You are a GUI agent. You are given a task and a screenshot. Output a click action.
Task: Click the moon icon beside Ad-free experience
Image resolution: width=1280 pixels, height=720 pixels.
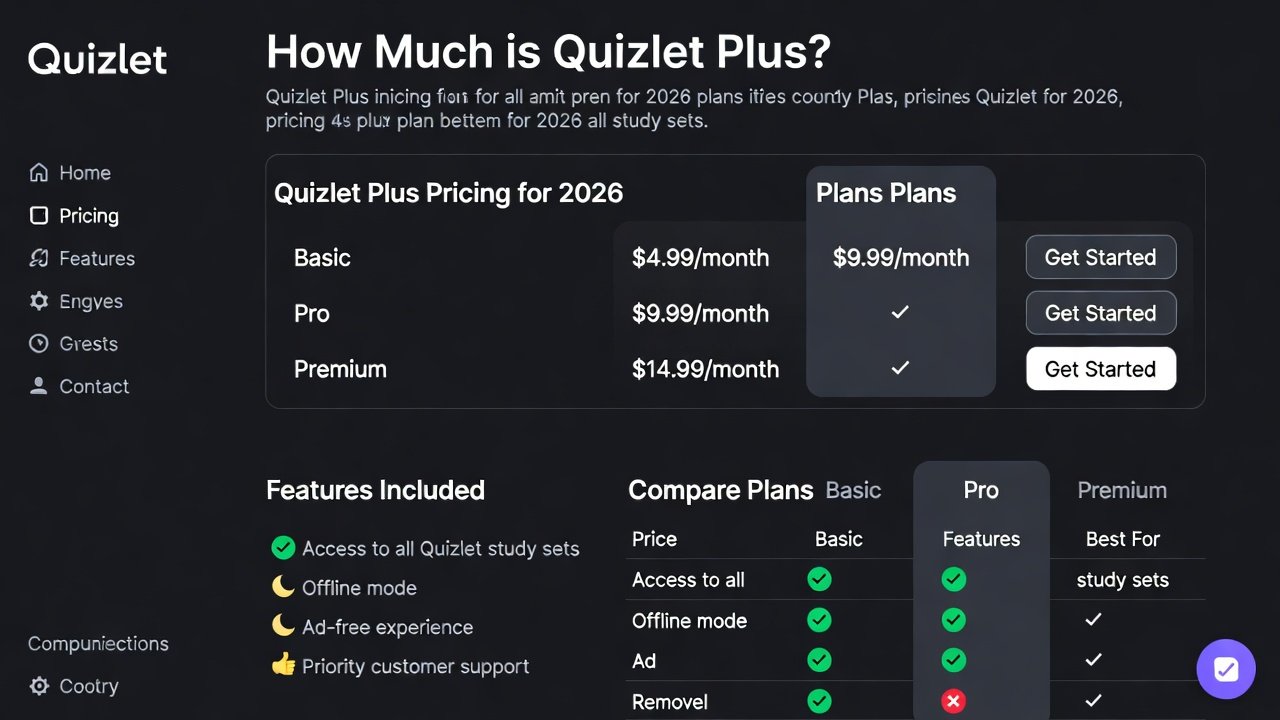point(283,627)
